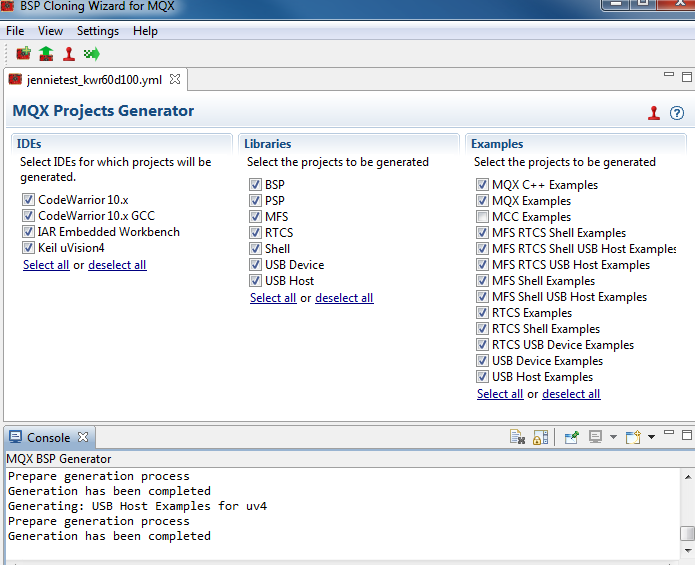This screenshot has width=697, height=567.
Task: Click the new BSP clone toolbar icon
Action: (x=24, y=54)
